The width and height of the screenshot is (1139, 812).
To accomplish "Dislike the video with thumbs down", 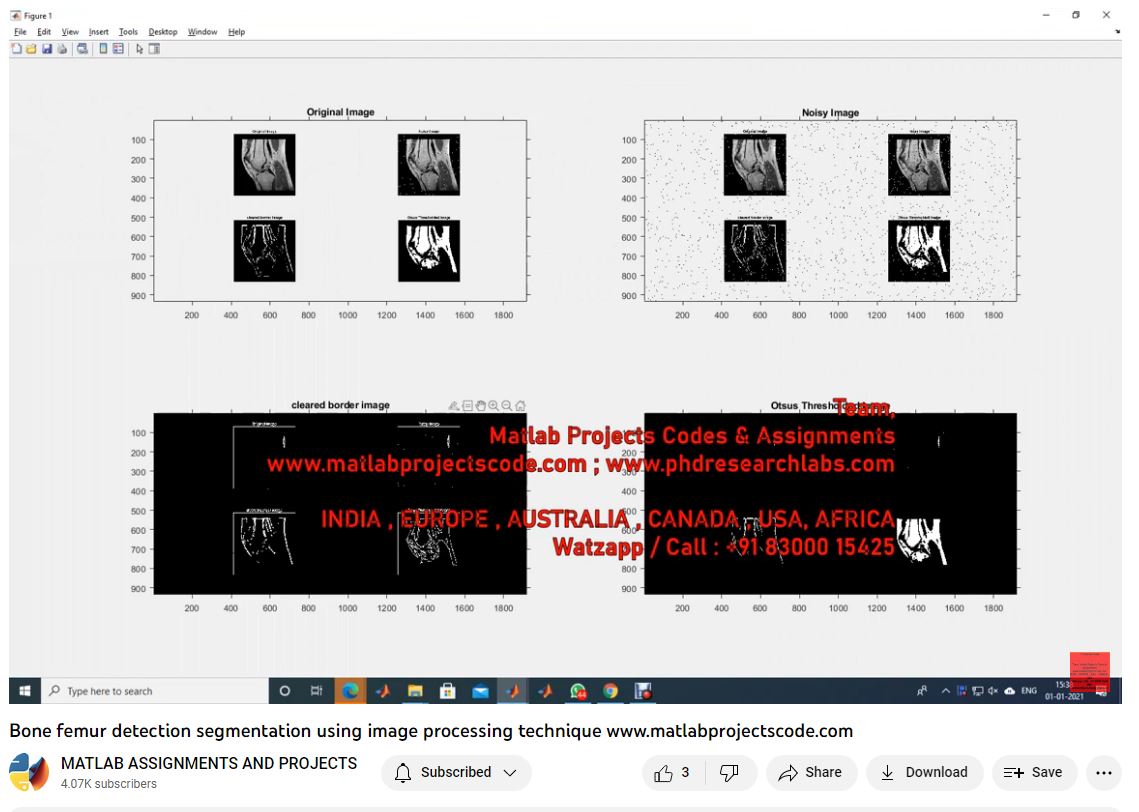I will [729, 772].
